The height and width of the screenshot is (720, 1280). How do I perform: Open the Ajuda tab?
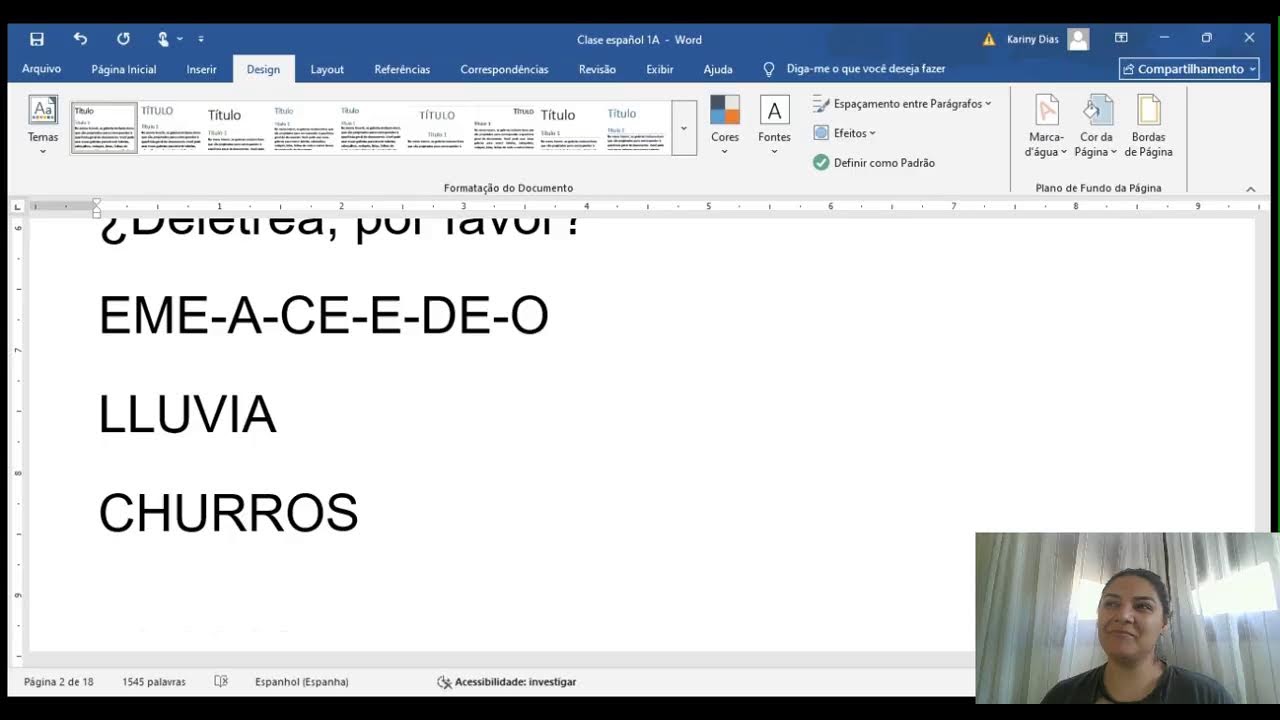click(x=718, y=69)
